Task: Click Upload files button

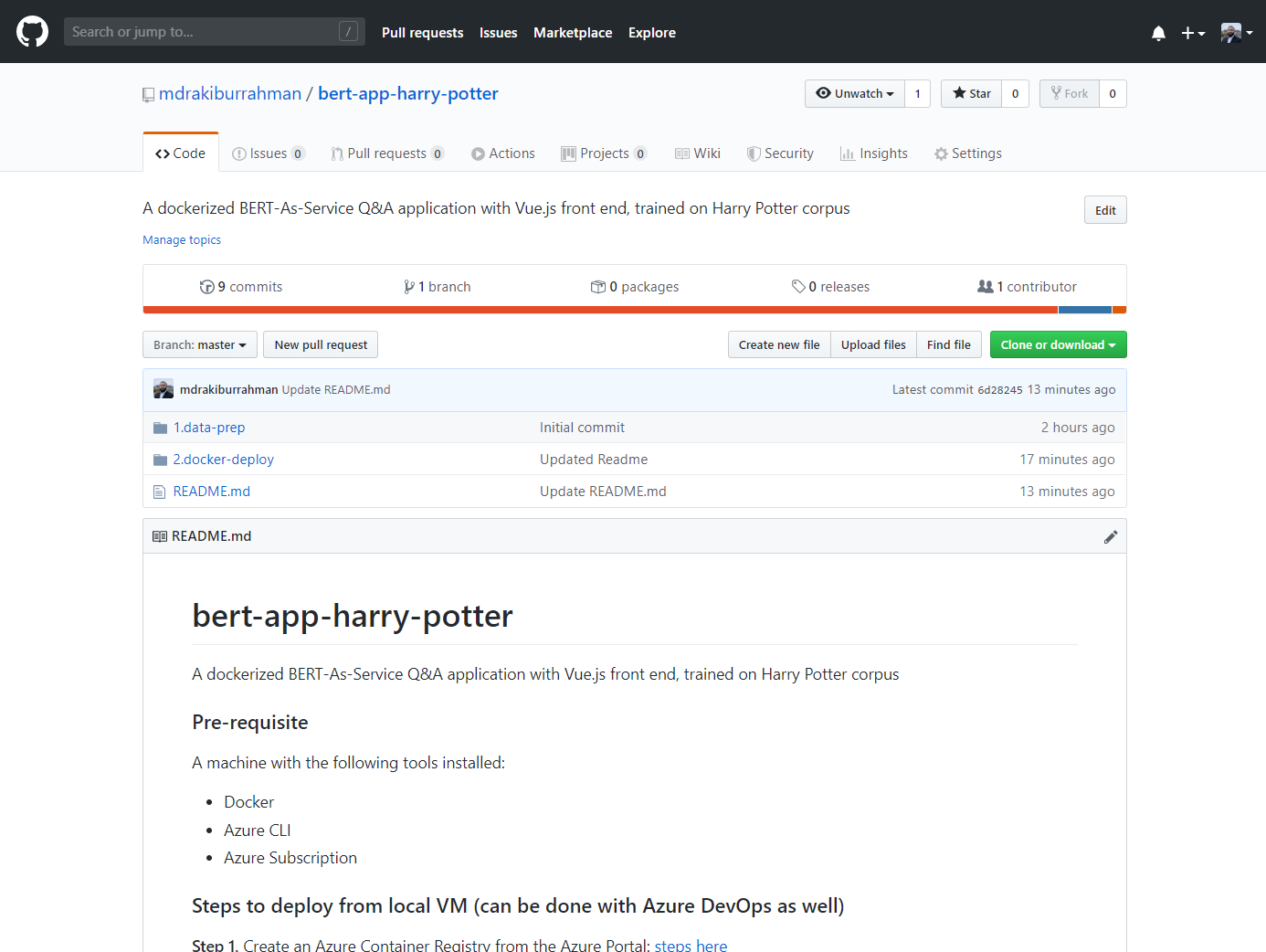Action: click(873, 344)
